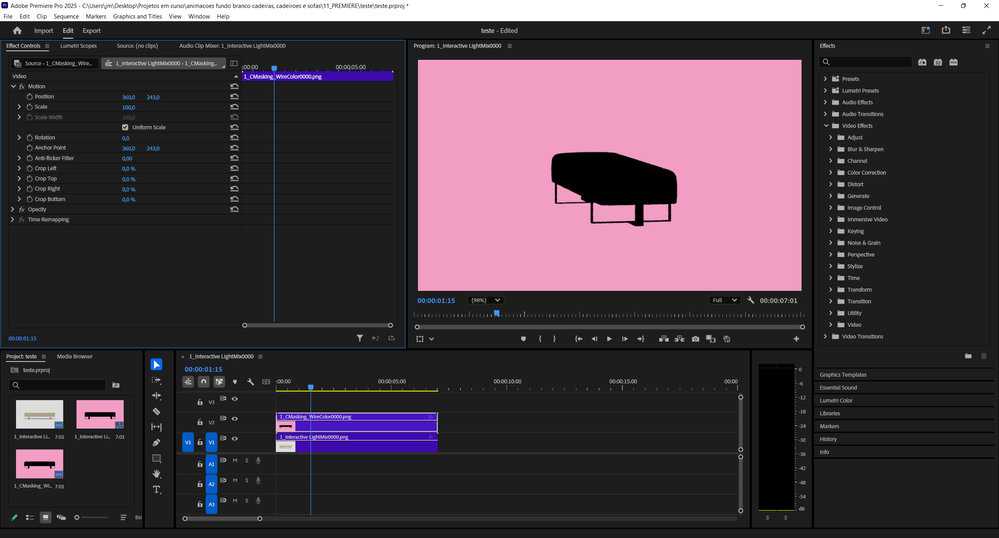Toggle Linked Selection in Timeline
The height and width of the screenshot is (538, 999).
pyautogui.click(x=219, y=382)
